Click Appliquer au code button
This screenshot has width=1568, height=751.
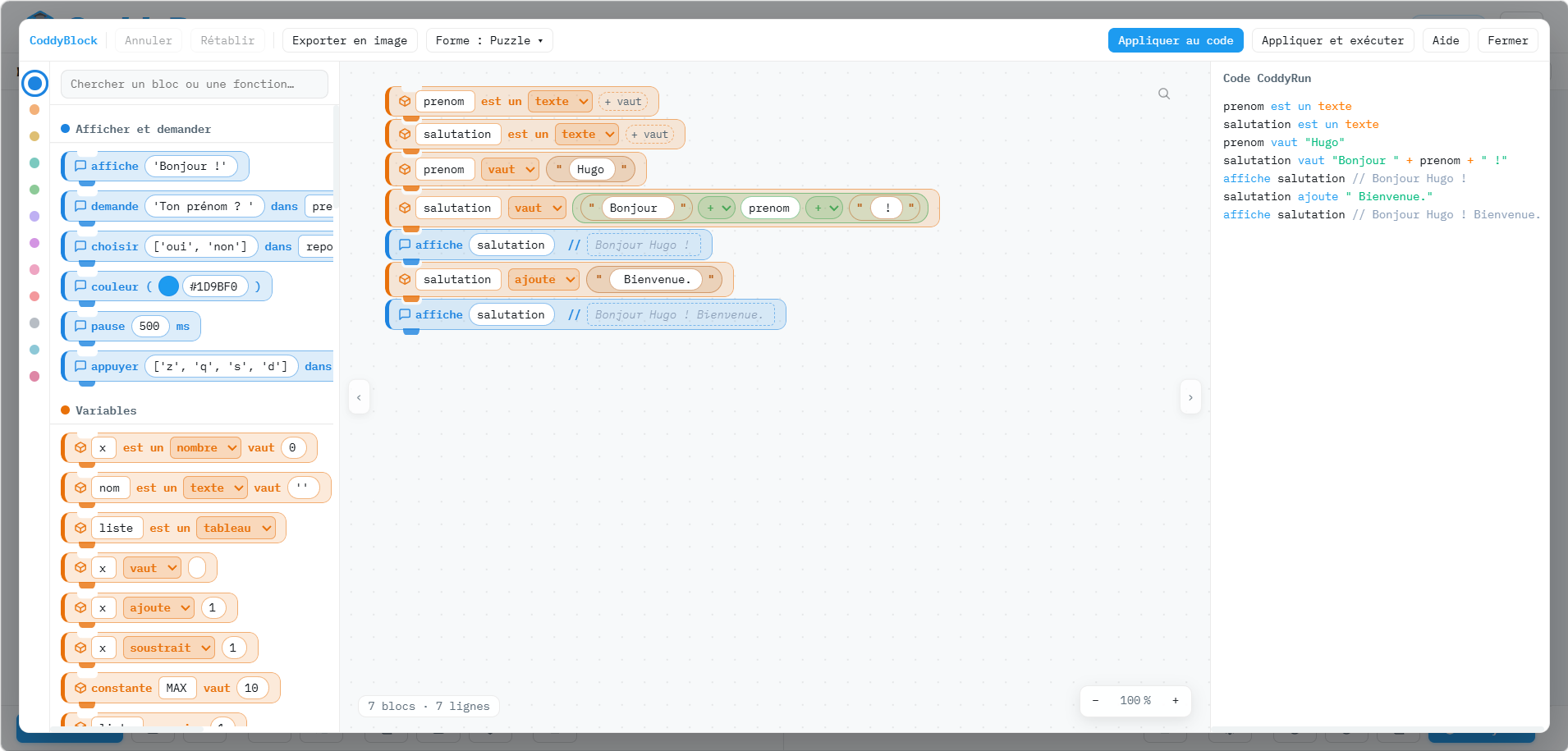(1176, 40)
